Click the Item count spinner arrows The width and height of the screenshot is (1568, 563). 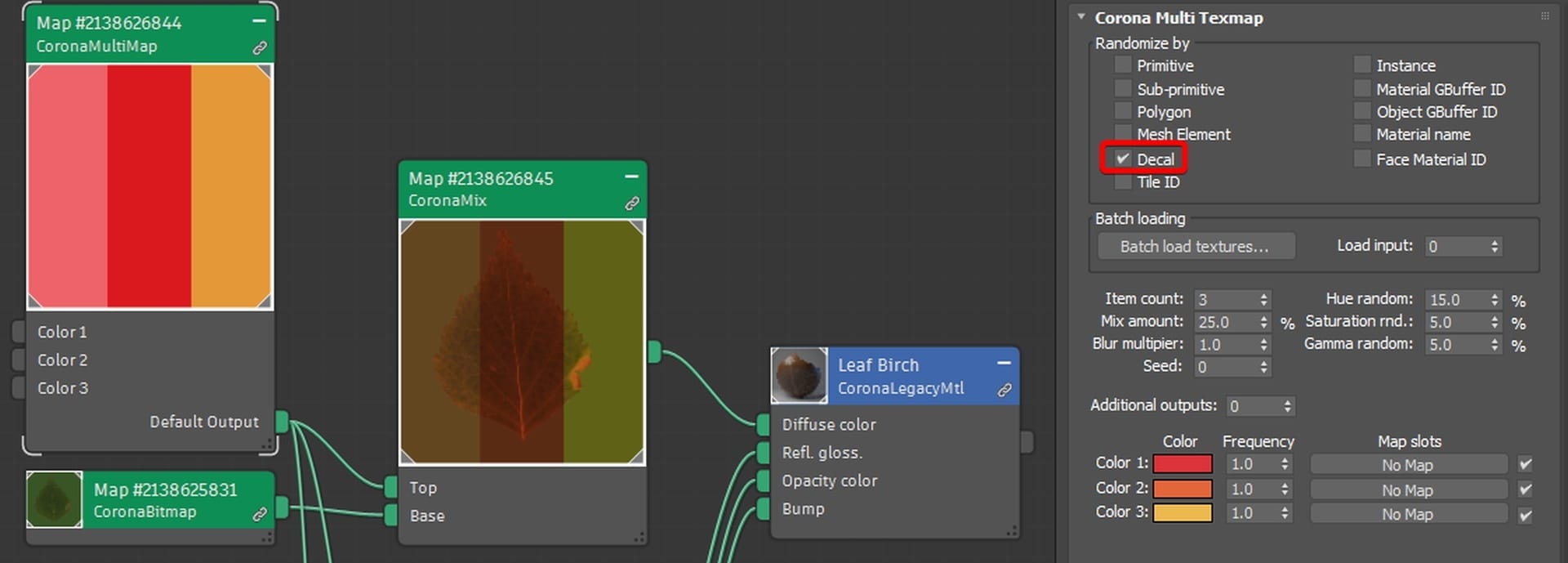1263,300
